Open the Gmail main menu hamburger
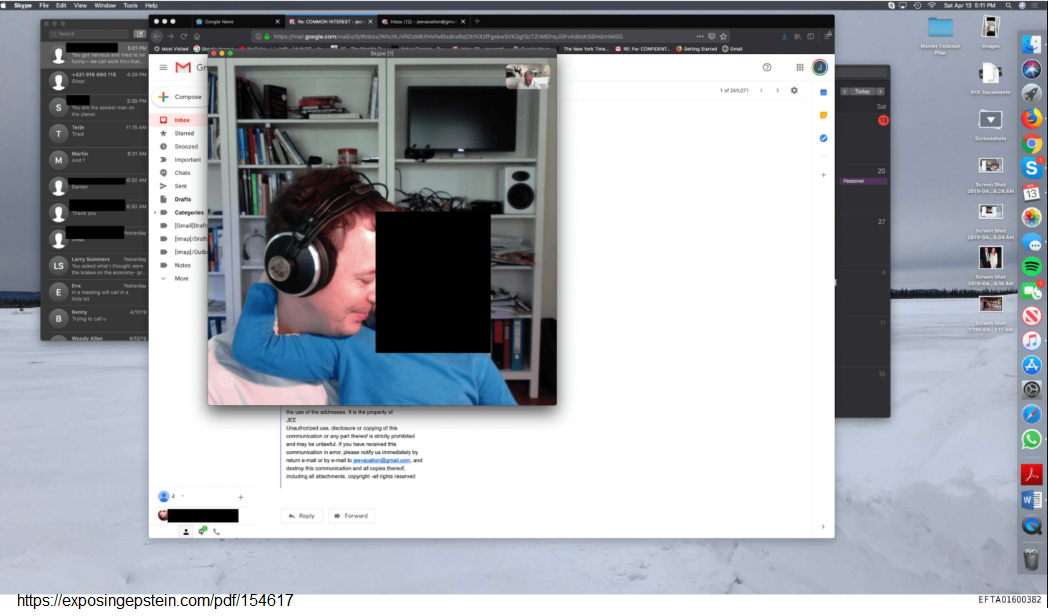Image resolution: width=1048 pixels, height=616 pixels. point(163,67)
